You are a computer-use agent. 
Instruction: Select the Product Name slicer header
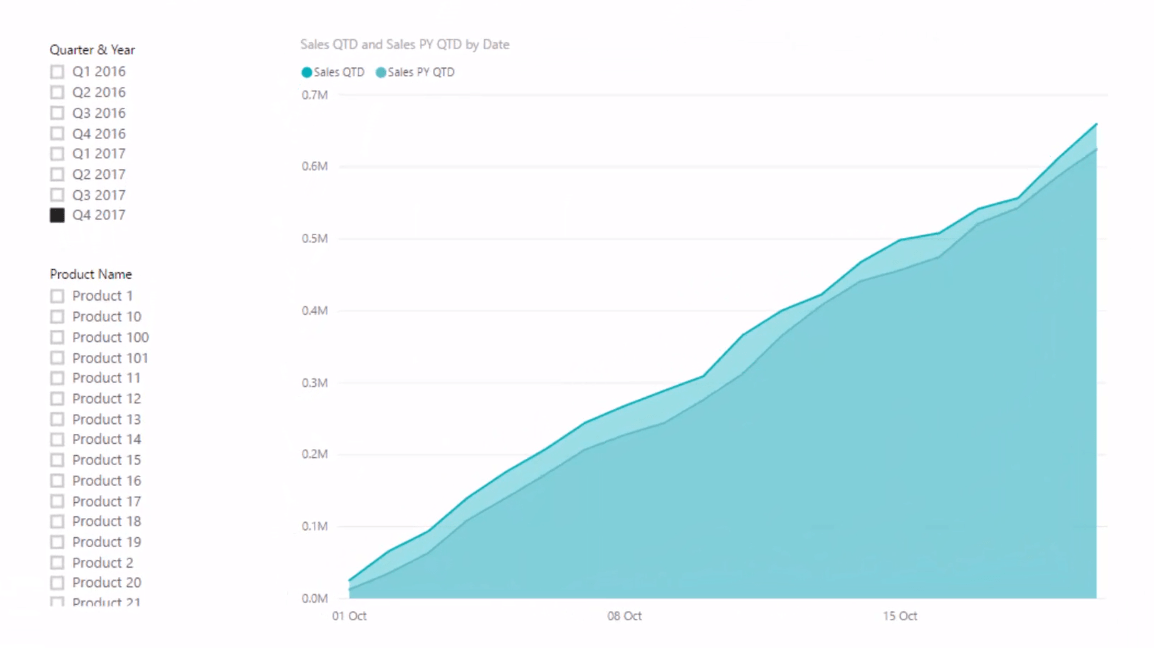click(91, 274)
